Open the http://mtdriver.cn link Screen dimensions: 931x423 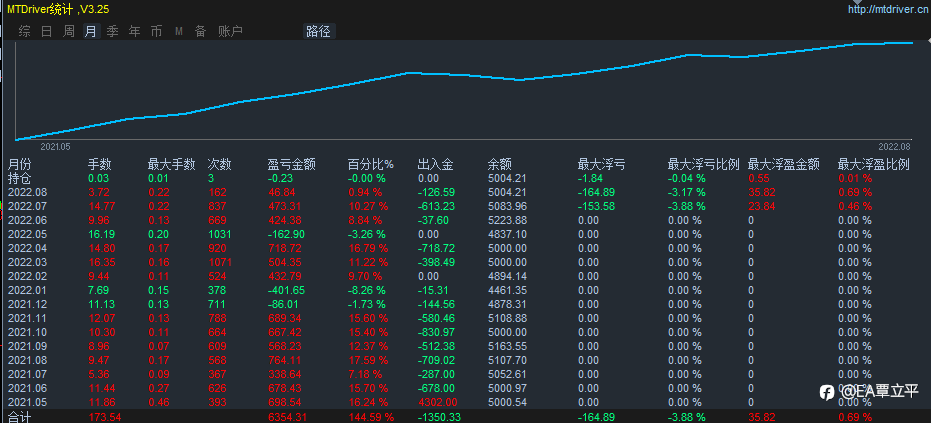pyautogui.click(x=889, y=10)
